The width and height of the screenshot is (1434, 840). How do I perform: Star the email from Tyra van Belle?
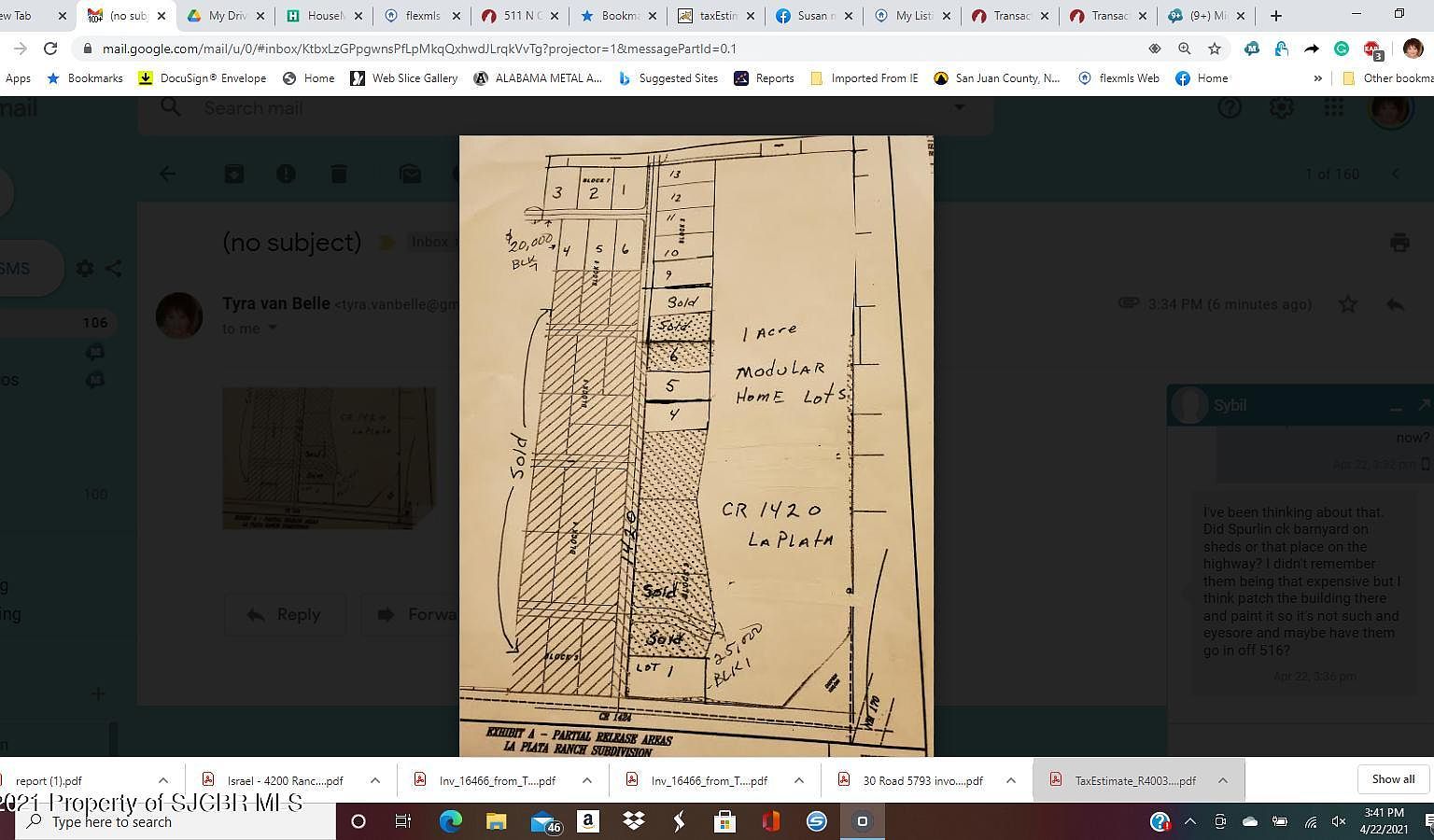click(1347, 304)
